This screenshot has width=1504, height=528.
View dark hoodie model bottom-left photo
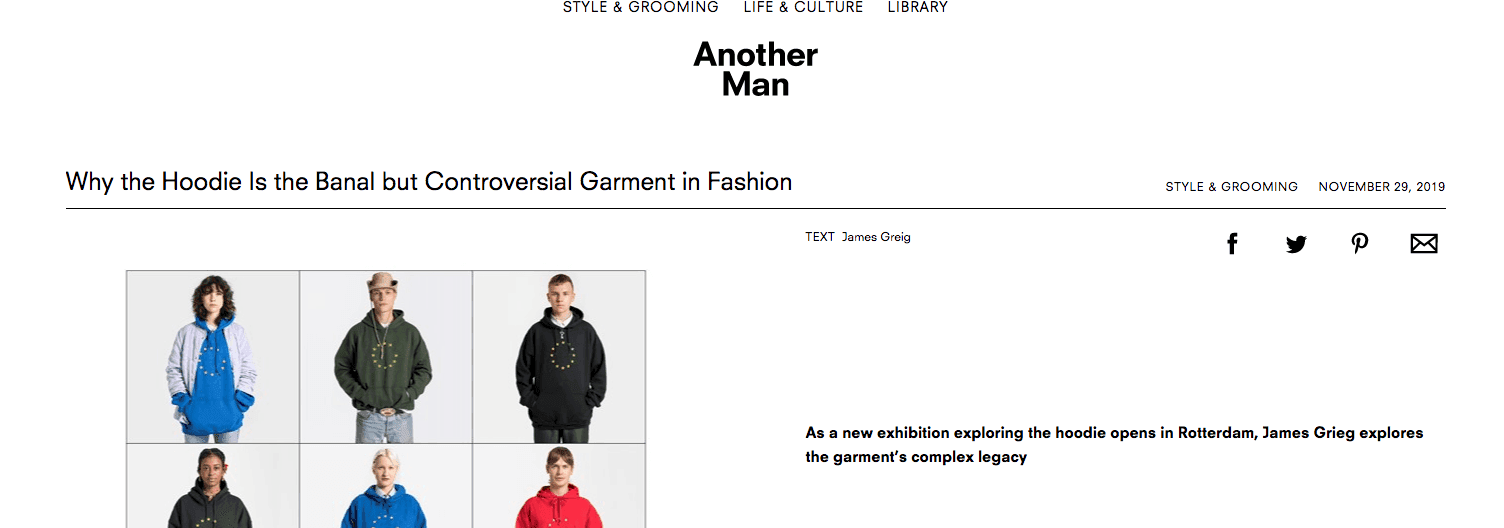pos(213,486)
